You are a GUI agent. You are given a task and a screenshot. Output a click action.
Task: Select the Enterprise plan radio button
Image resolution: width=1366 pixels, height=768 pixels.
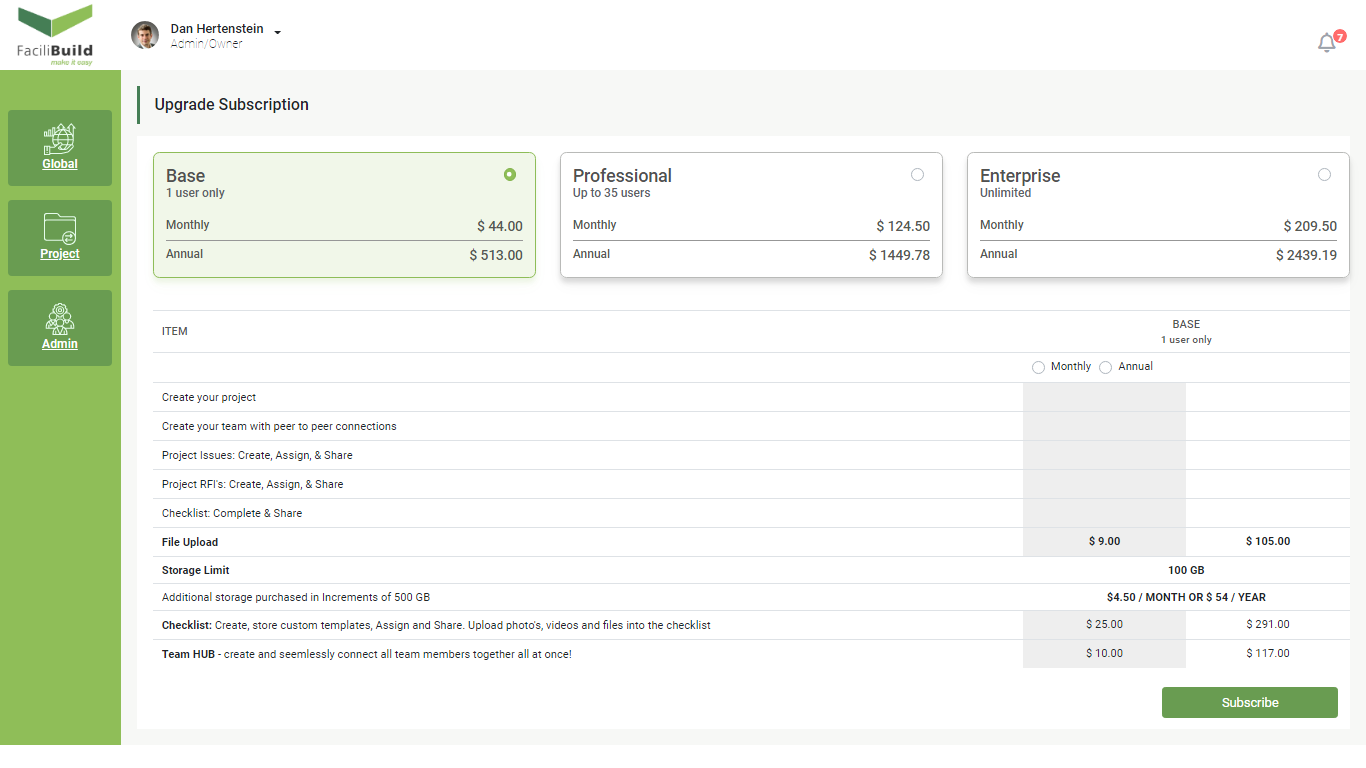(x=1324, y=175)
